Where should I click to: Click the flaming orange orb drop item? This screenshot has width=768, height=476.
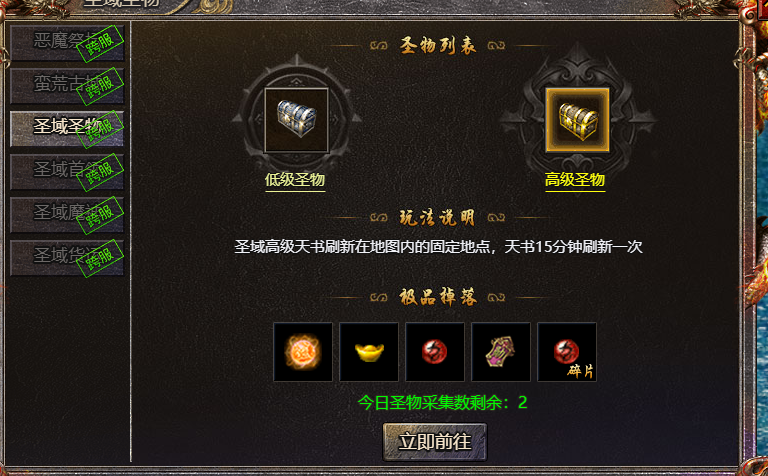pos(303,352)
